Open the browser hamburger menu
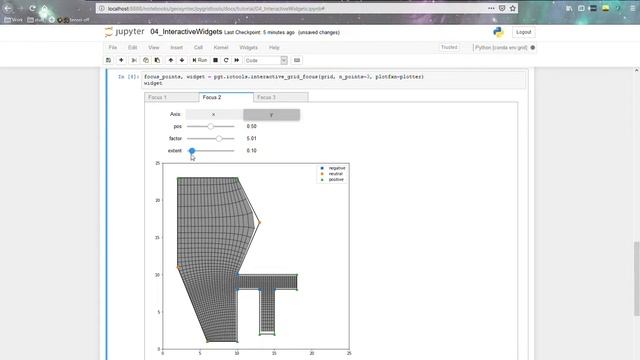 (x=633, y=8)
